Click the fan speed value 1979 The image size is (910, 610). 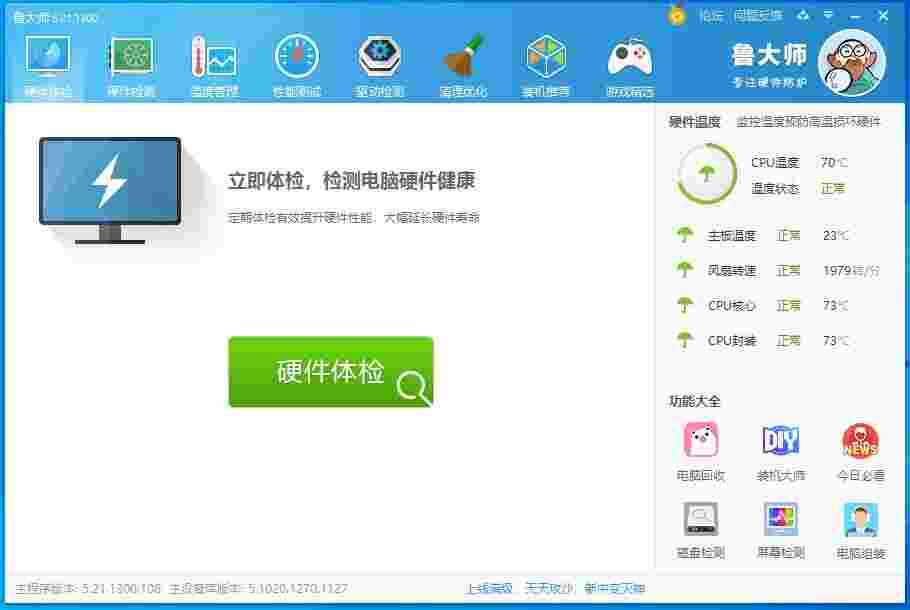[837, 270]
